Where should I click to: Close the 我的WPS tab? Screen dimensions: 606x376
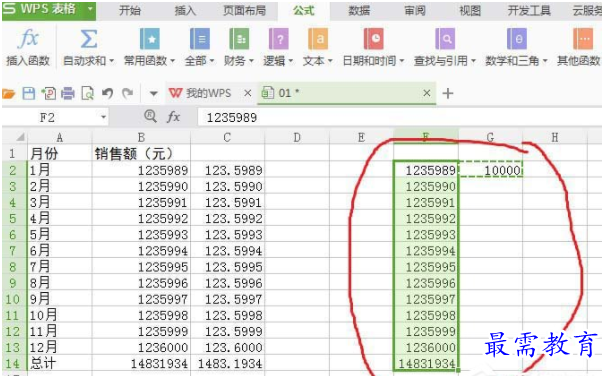248,93
